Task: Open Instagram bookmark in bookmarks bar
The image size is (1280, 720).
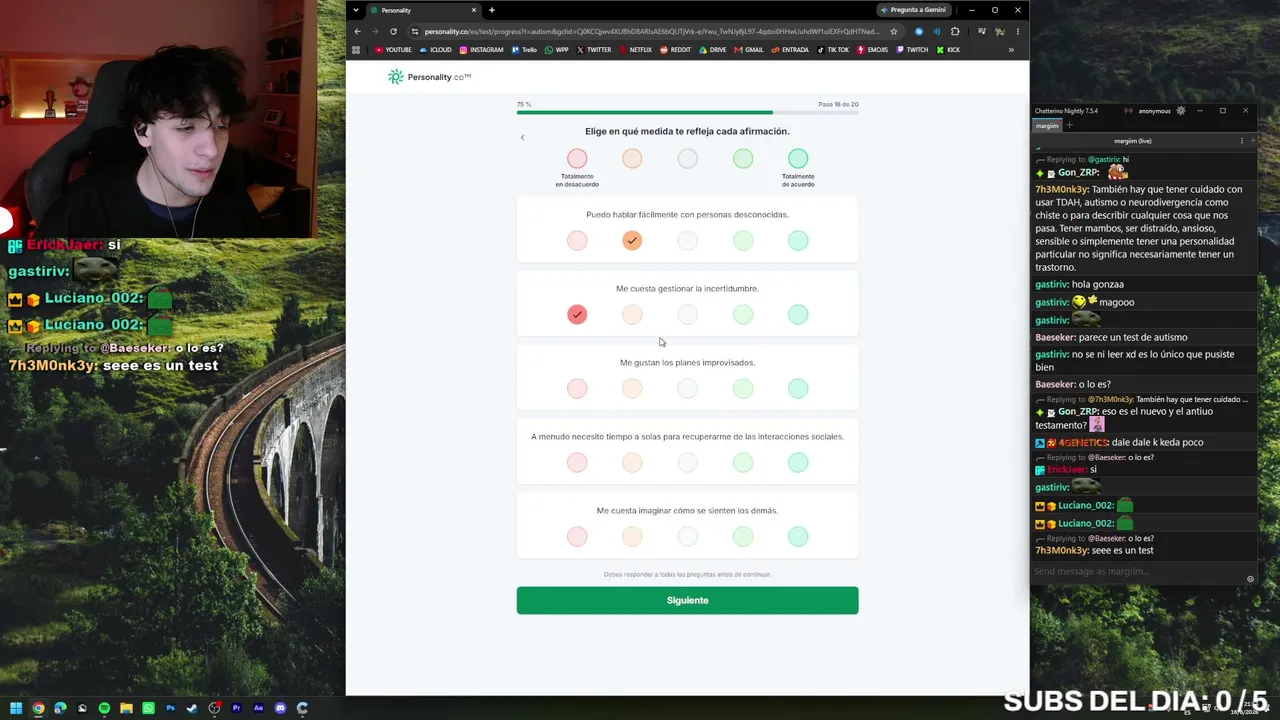Action: point(481,50)
